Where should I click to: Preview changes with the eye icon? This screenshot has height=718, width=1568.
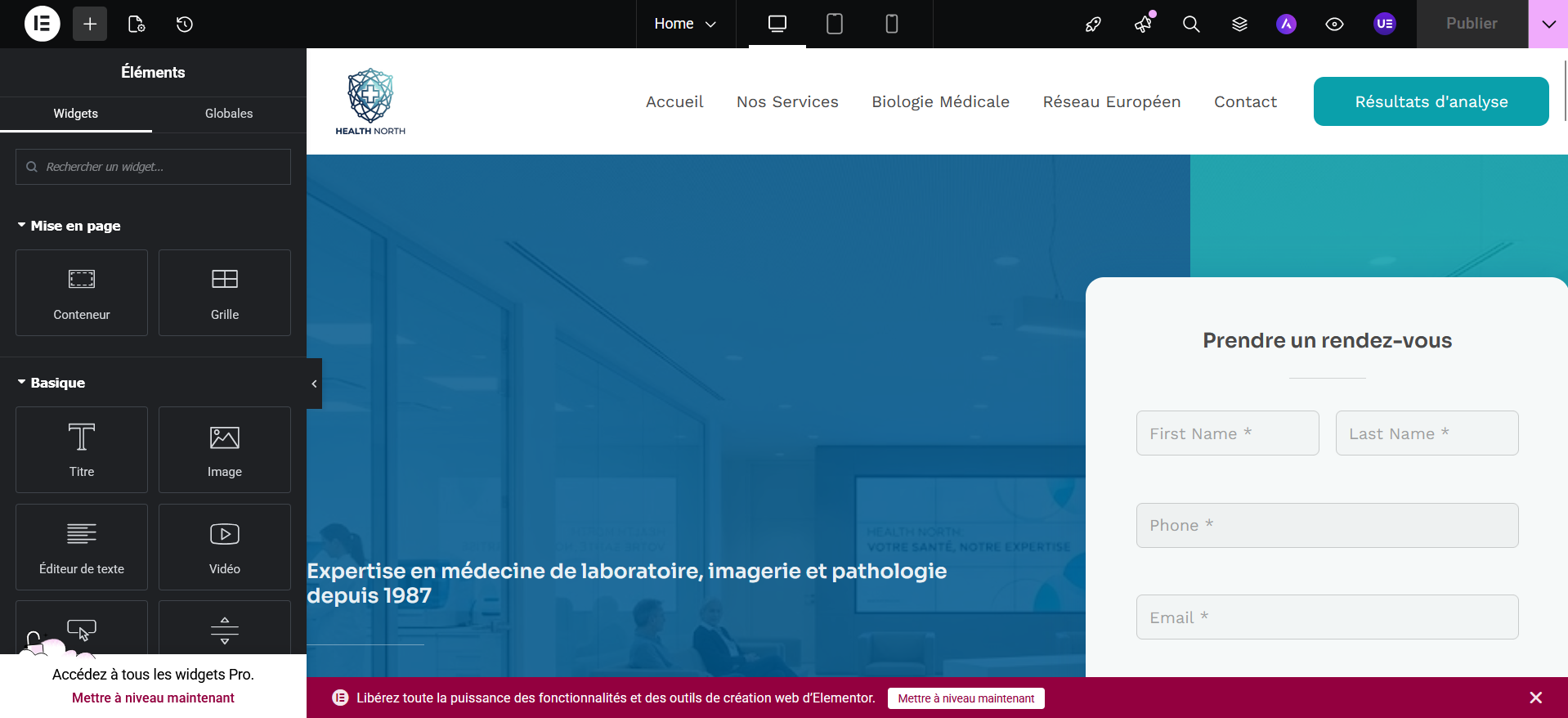tap(1334, 24)
